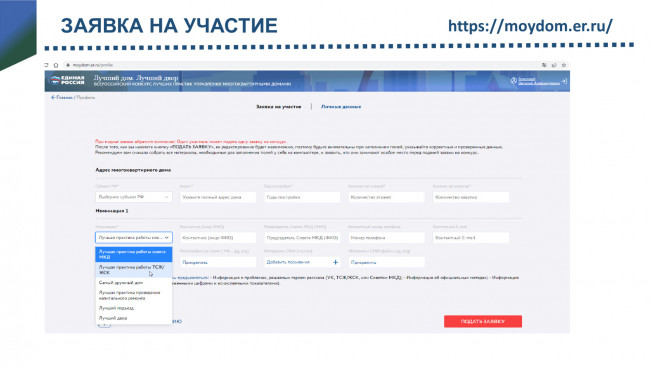The width and height of the screenshot is (650, 366).
Task: Click the Номер телефона input field
Action: tap(387, 238)
